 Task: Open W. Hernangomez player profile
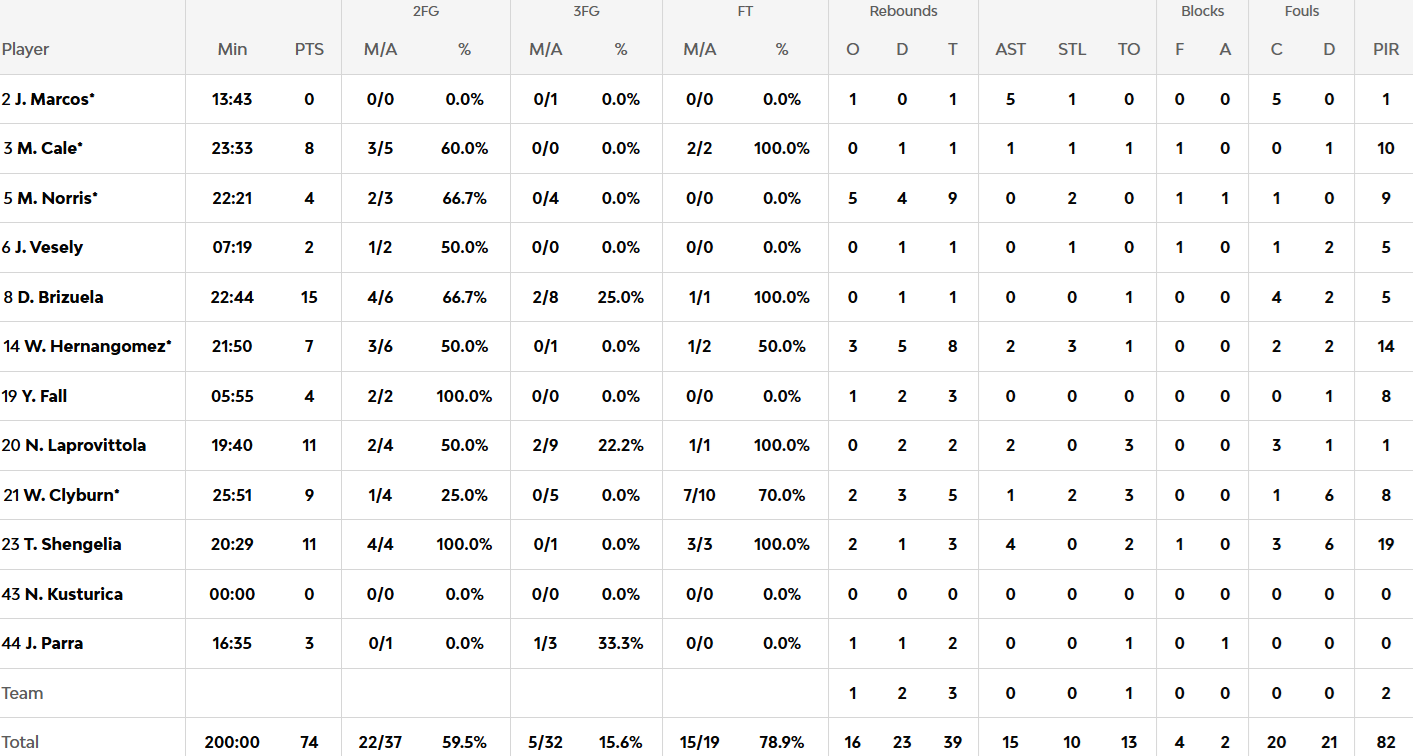pyautogui.click(x=92, y=346)
